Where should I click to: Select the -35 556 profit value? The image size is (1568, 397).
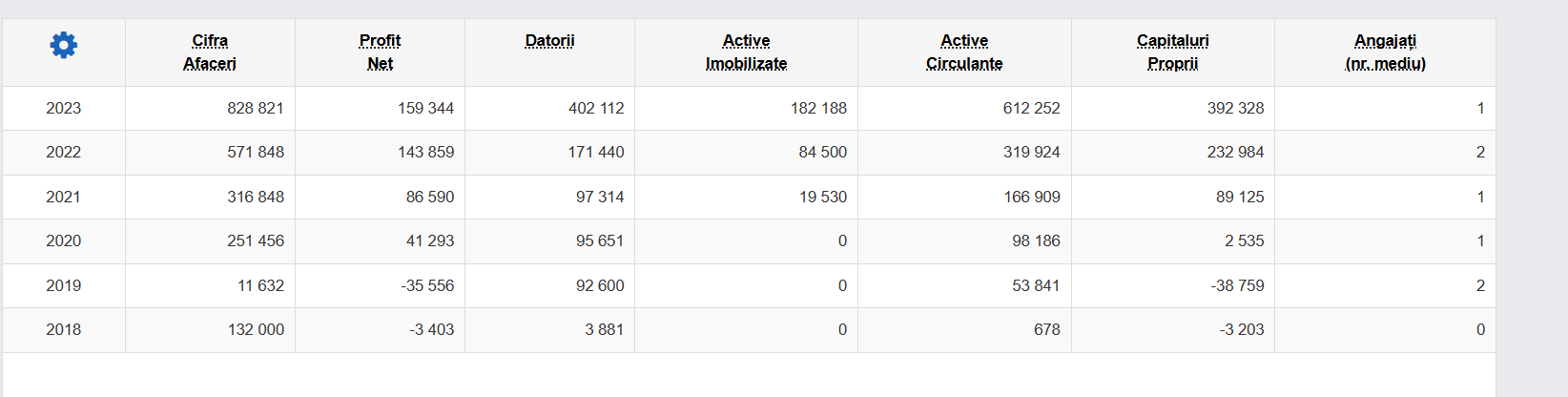pyautogui.click(x=427, y=285)
